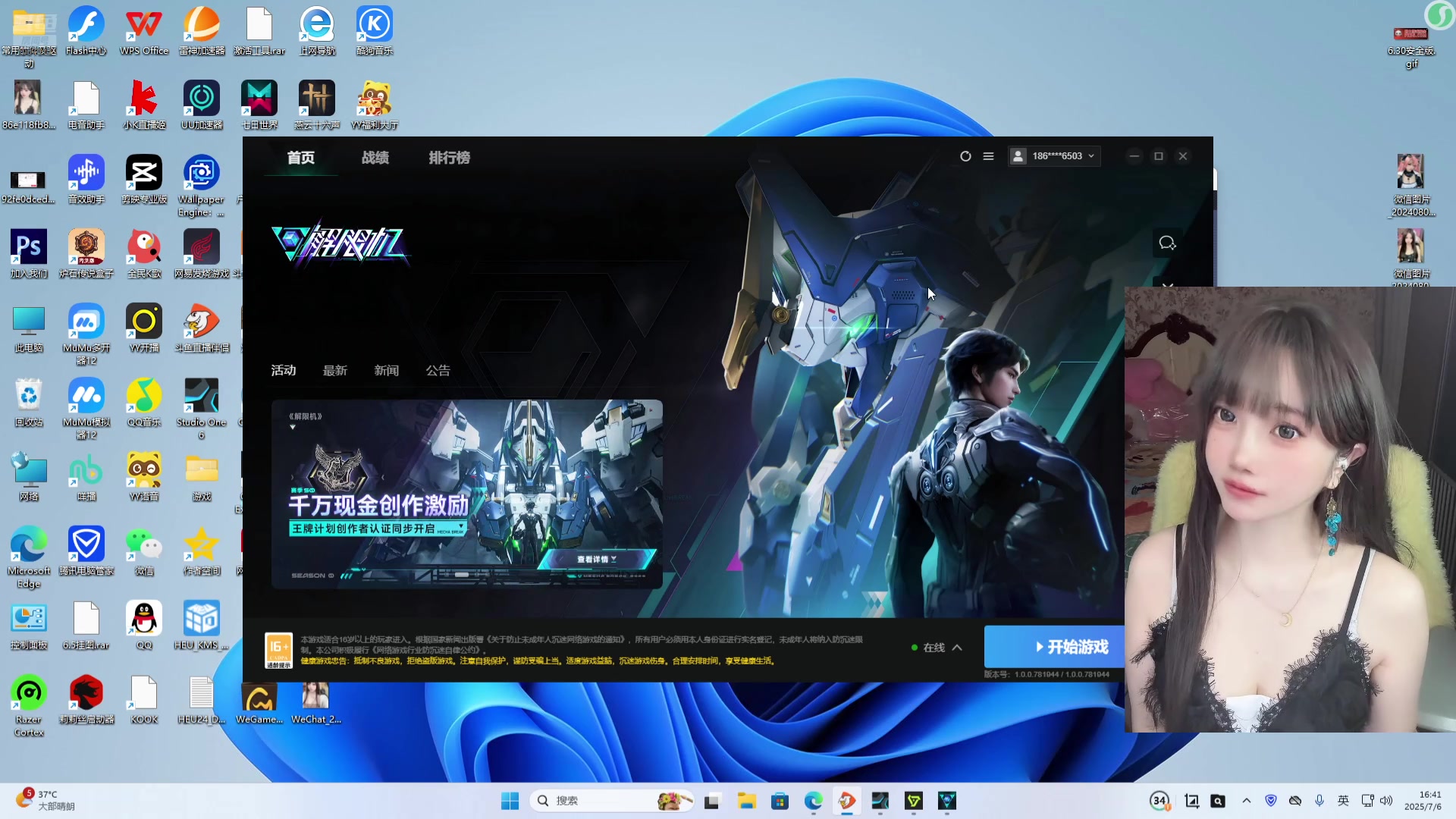Open the weather widget 37°C 大部晴朗
This screenshot has width=1456, height=819.
pyautogui.click(x=45, y=800)
